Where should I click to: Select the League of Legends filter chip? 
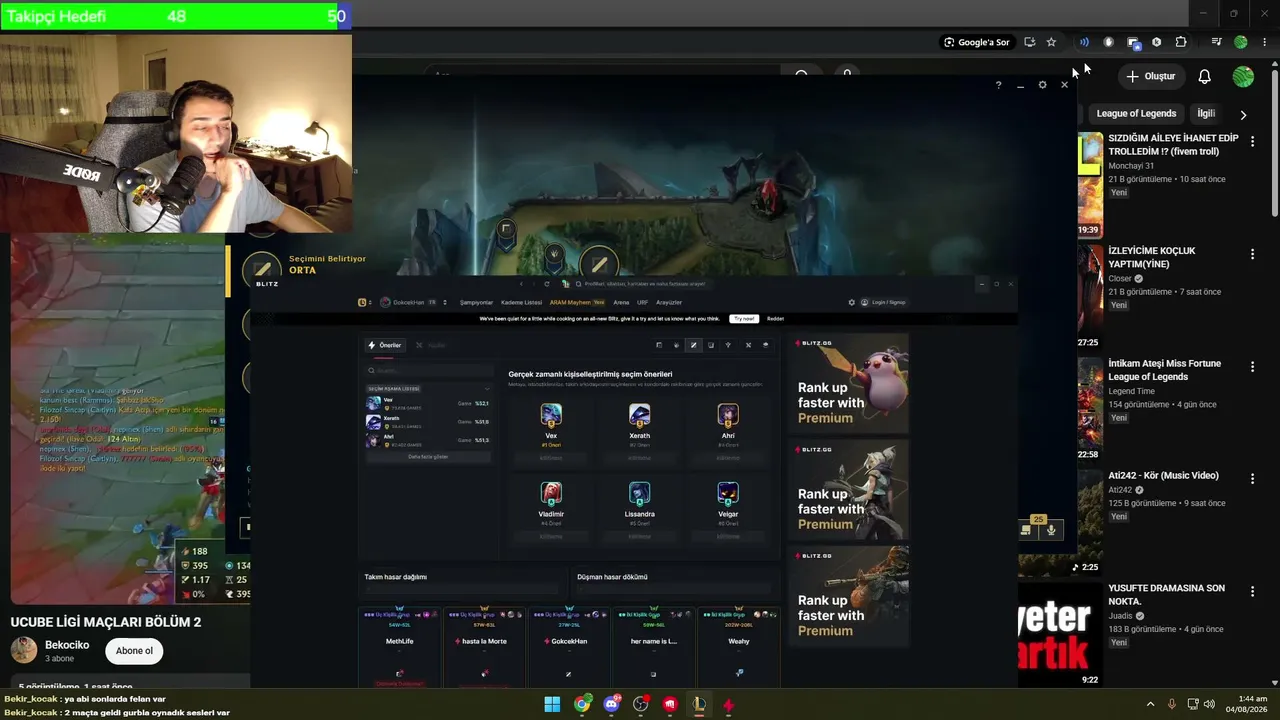click(x=1136, y=114)
